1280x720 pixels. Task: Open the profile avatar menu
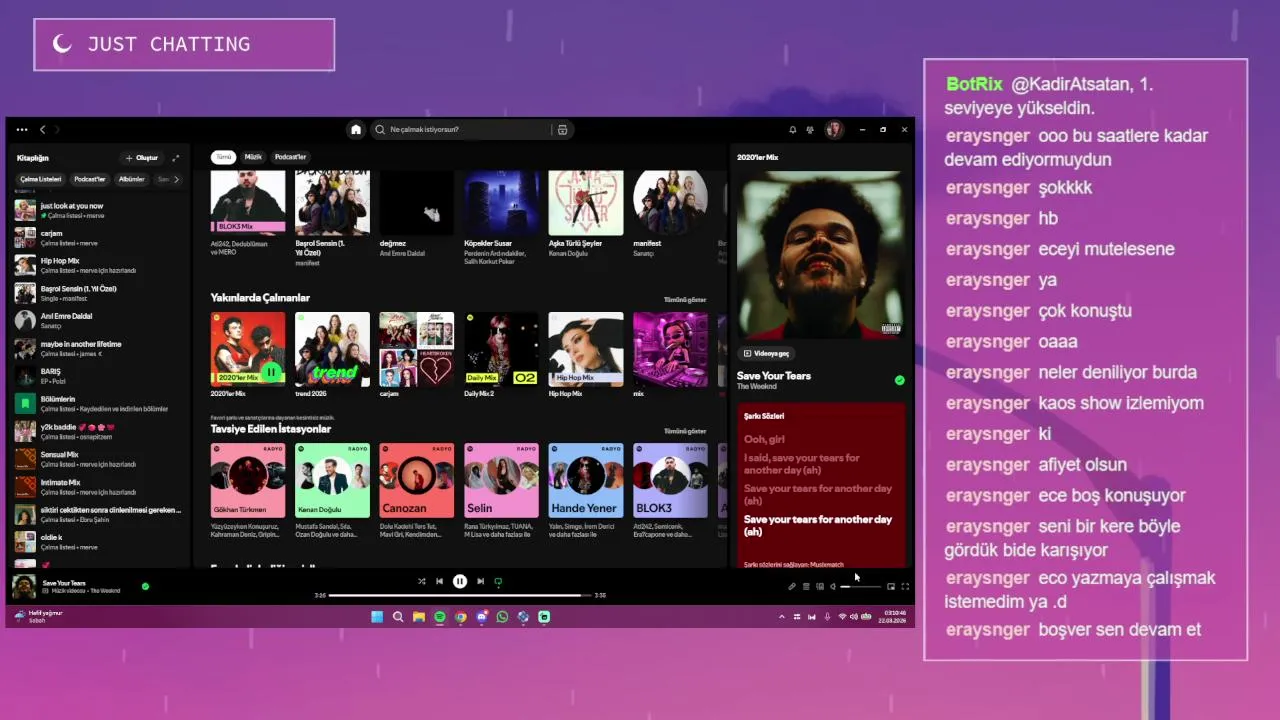coord(833,130)
